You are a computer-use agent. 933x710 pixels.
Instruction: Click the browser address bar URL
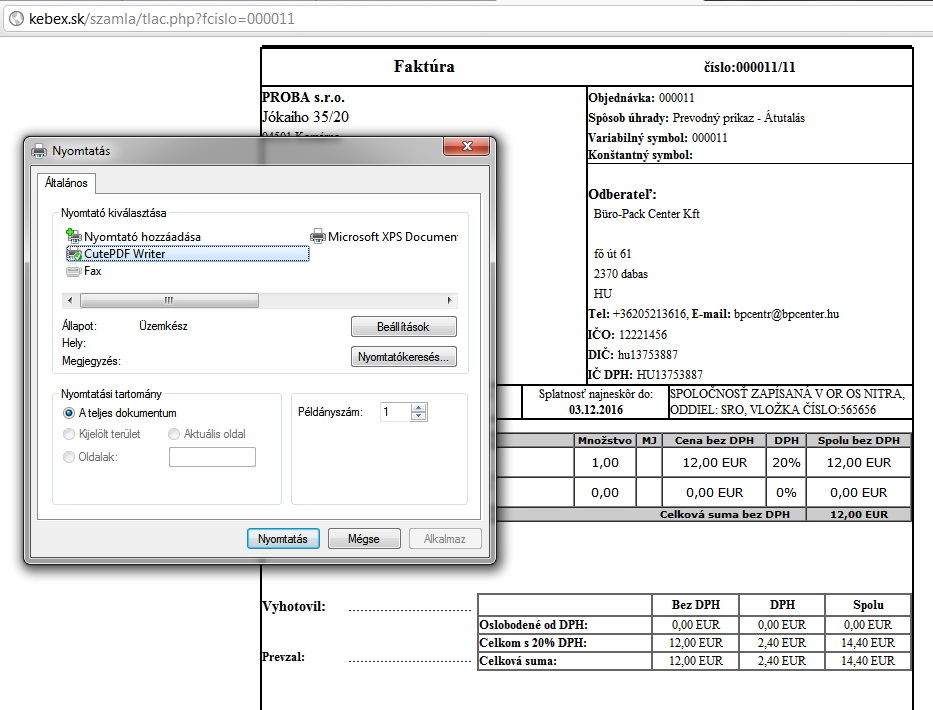point(162,19)
